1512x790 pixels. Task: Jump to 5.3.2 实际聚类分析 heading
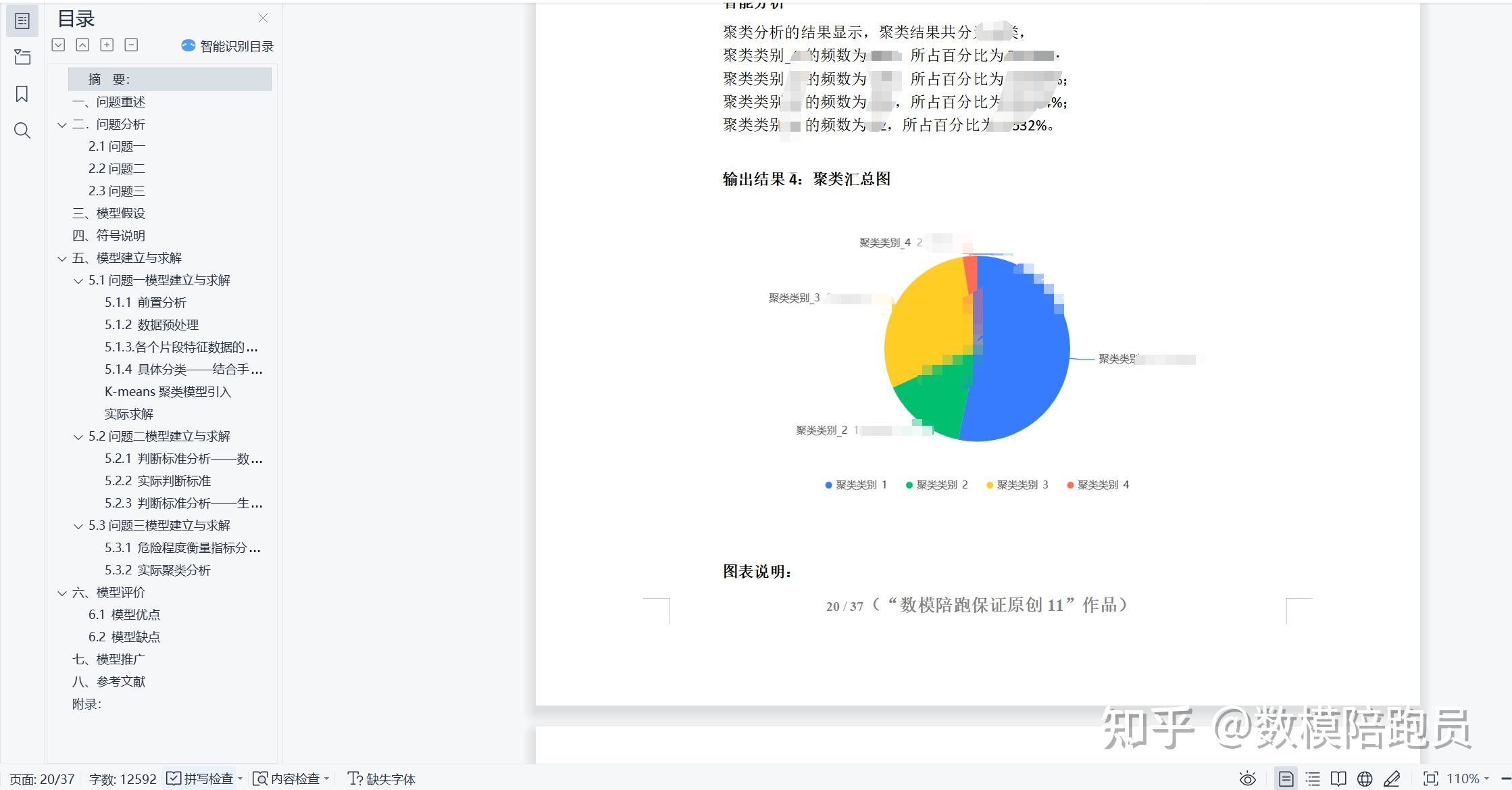tap(157, 570)
